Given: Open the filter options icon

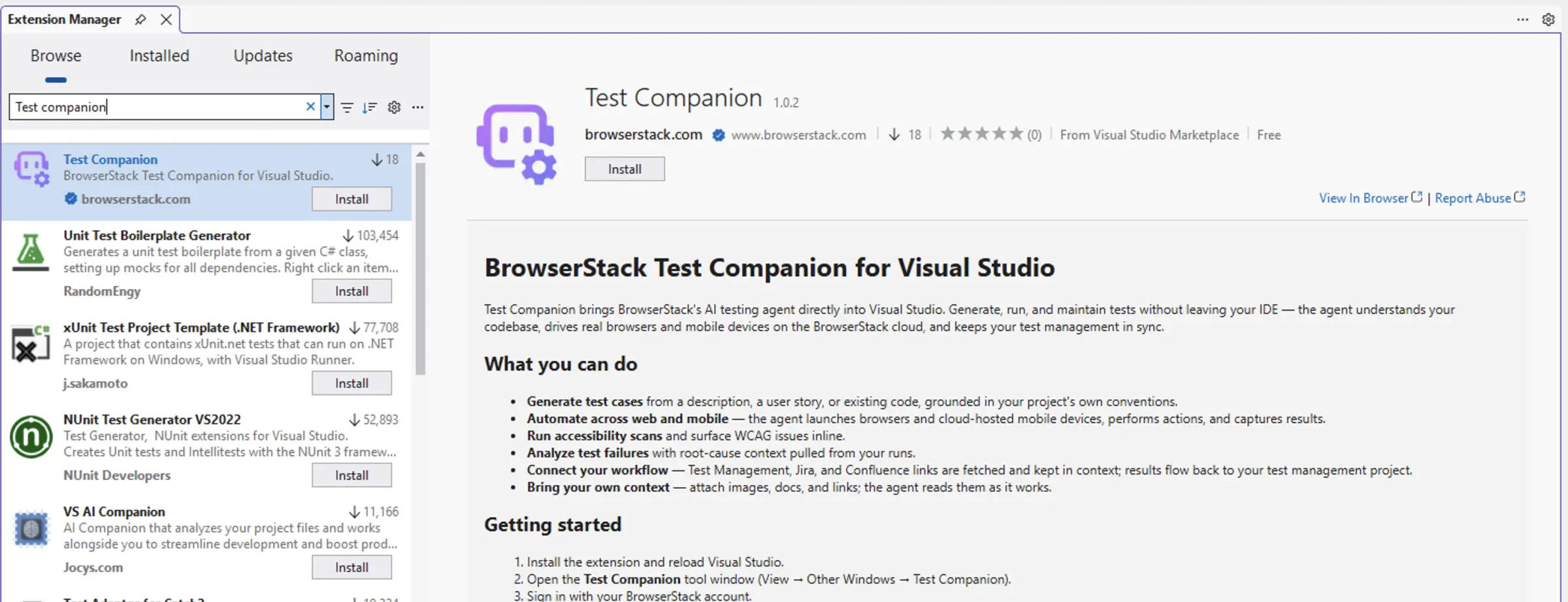Looking at the screenshot, I should [348, 107].
